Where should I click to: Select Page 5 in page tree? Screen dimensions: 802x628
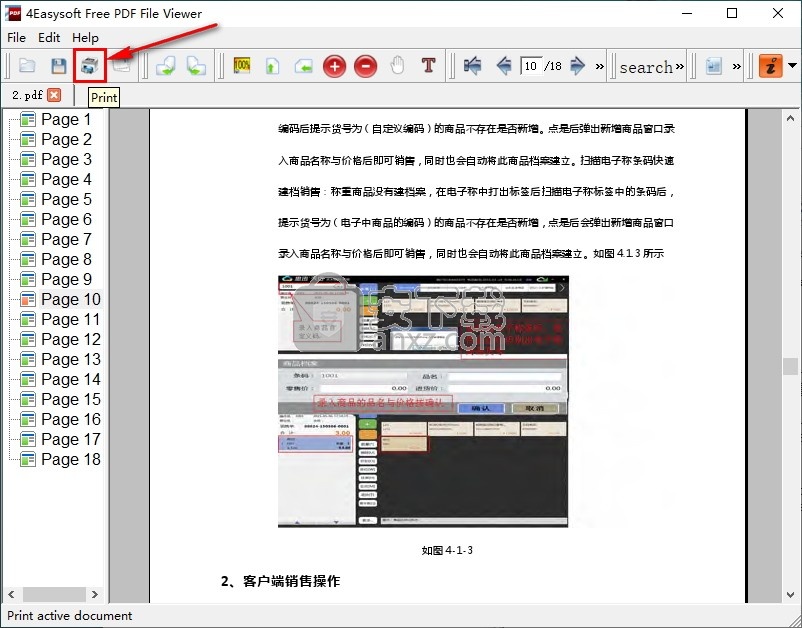[66, 199]
